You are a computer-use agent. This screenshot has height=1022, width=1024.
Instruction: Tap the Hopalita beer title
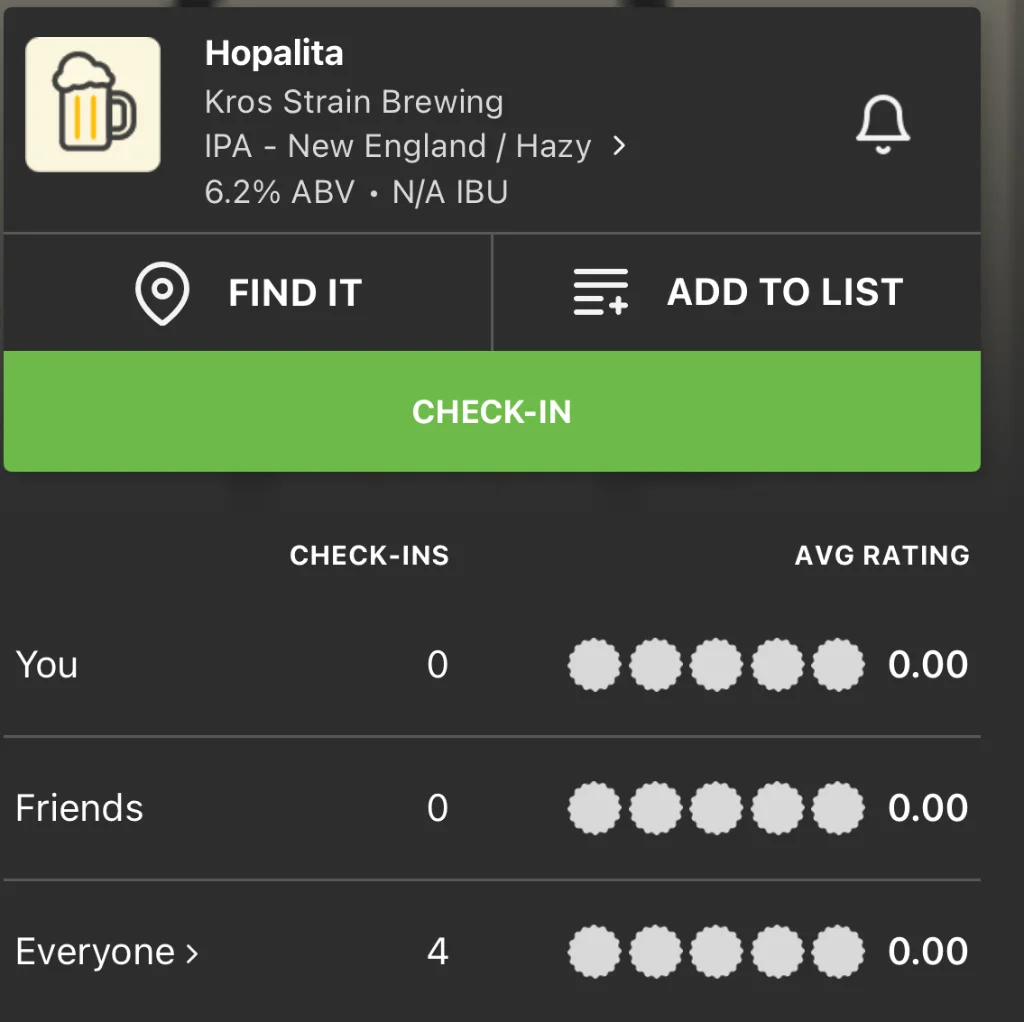[x=274, y=54]
